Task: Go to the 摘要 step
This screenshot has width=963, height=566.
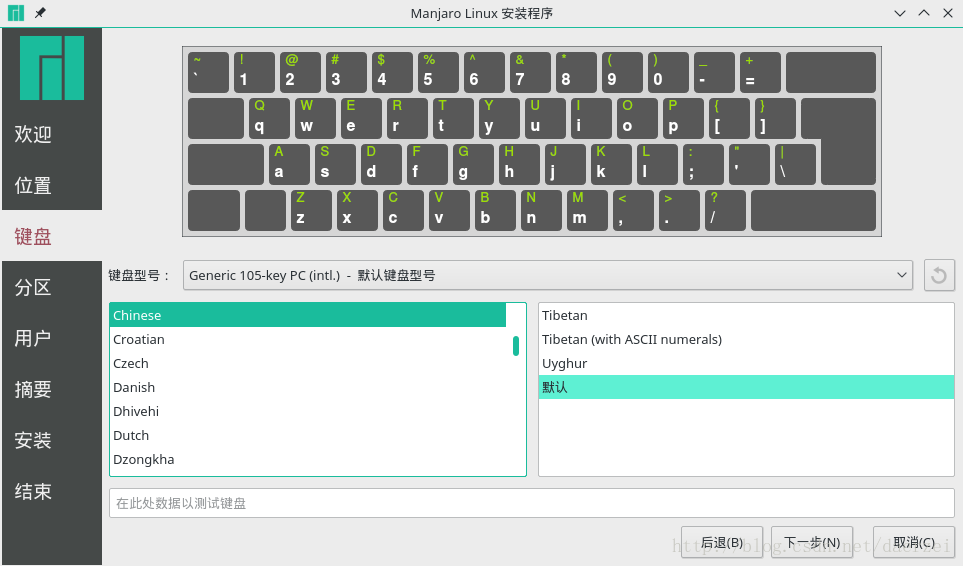Action: click(x=33, y=389)
